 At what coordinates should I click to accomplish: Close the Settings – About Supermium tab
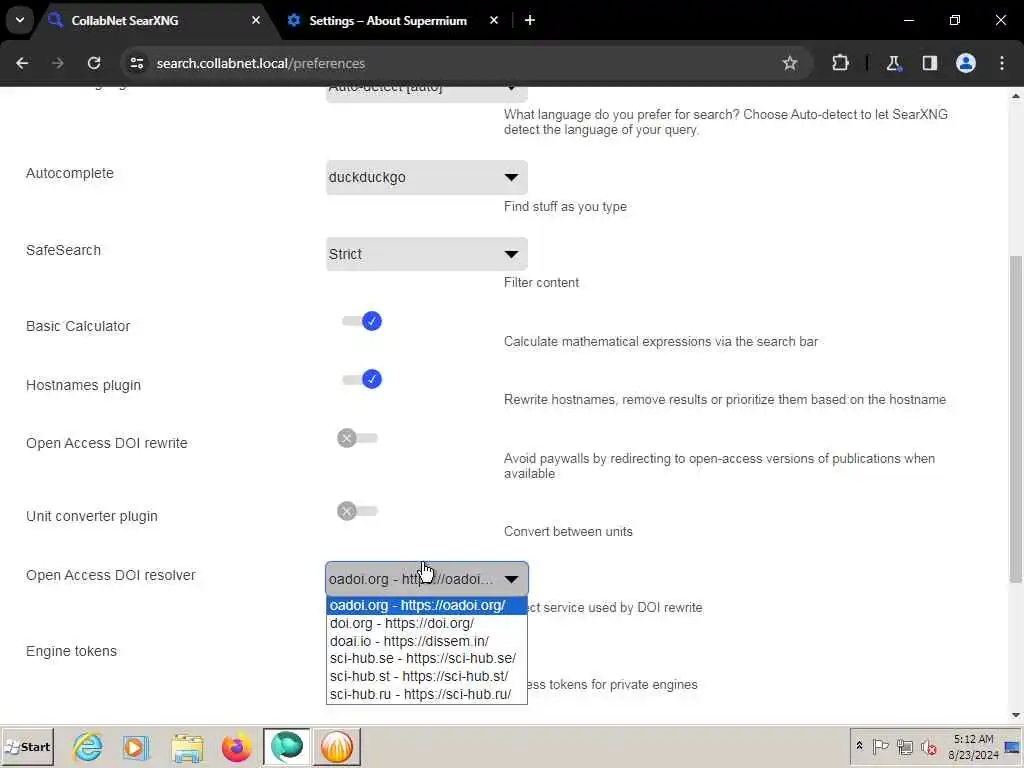tap(494, 20)
